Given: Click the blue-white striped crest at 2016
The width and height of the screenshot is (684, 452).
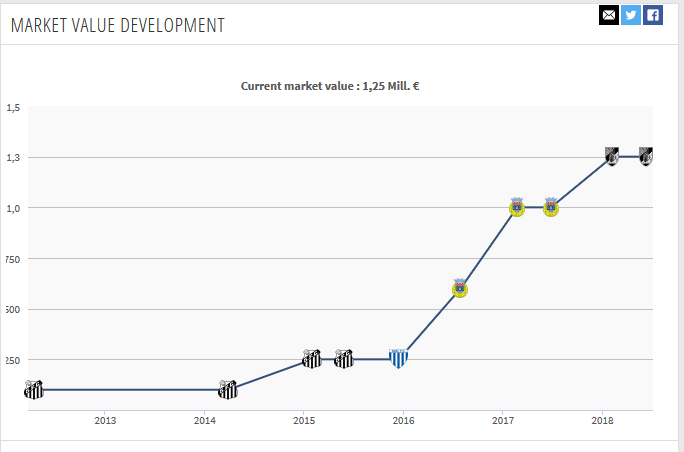Looking at the screenshot, I should click(399, 358).
